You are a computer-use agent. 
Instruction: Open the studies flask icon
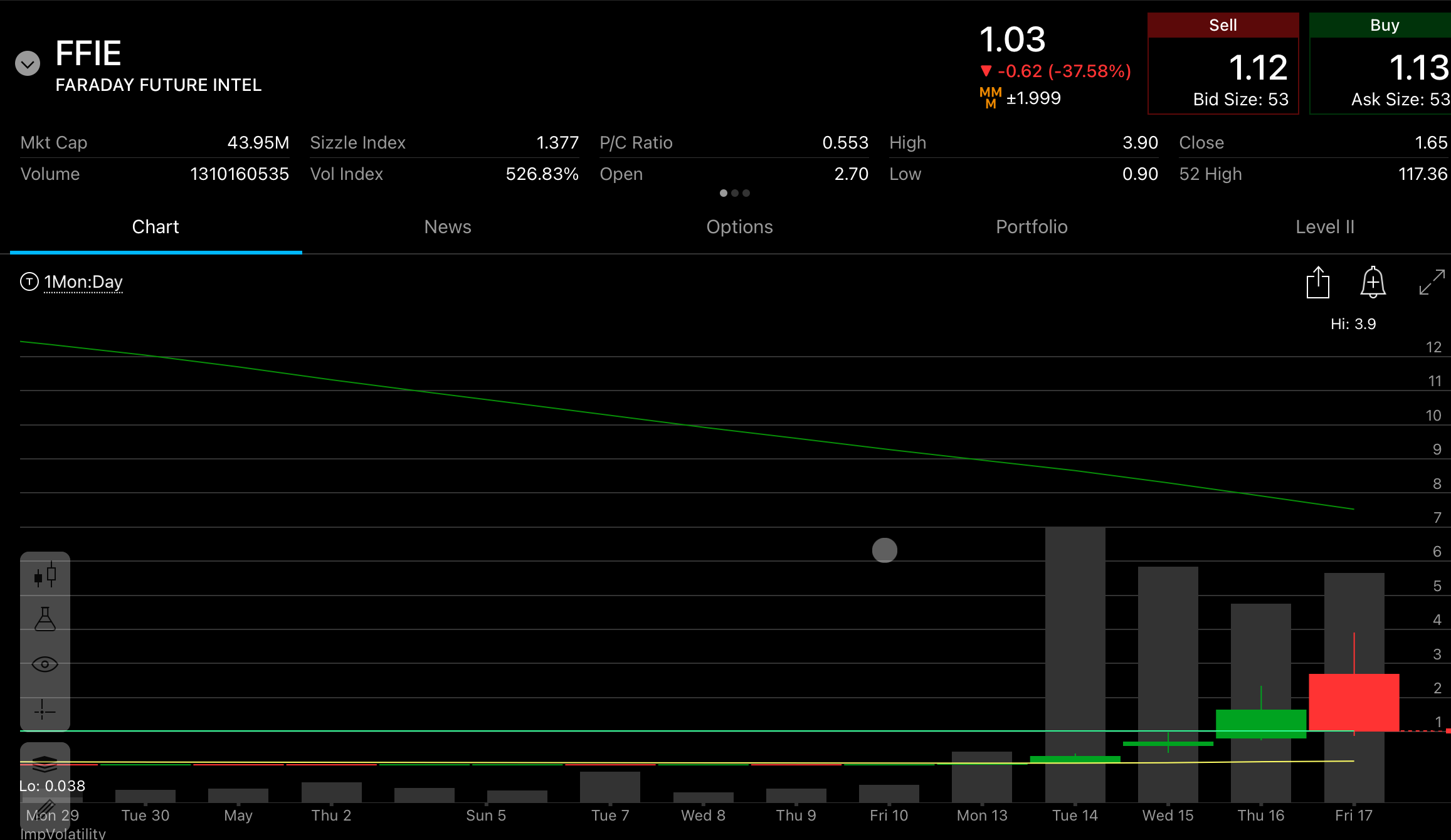(45, 619)
